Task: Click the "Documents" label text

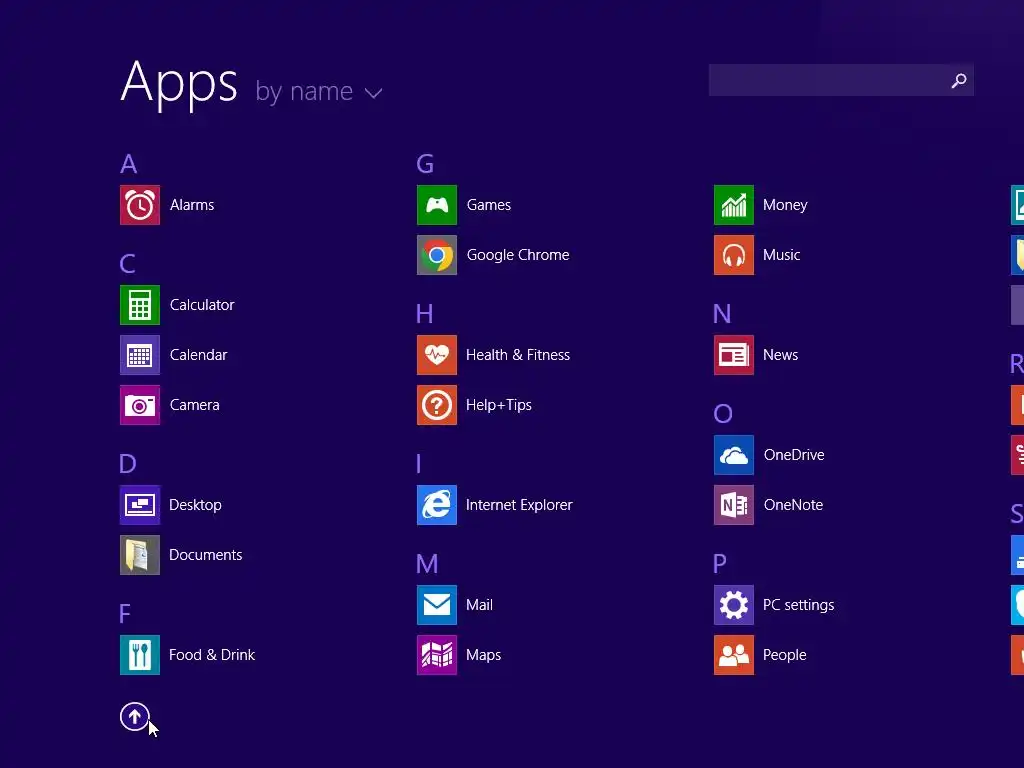Action: [206, 555]
